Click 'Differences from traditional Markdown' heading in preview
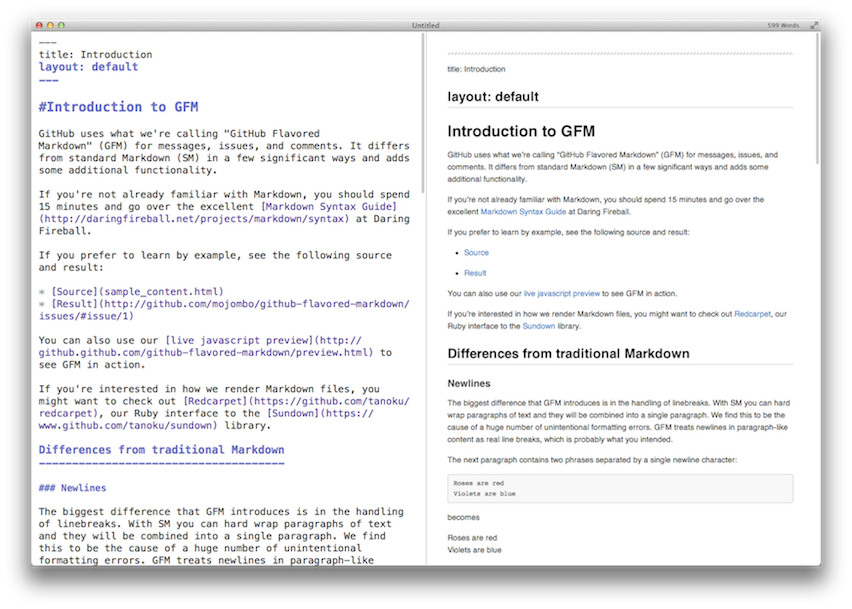 pos(568,354)
